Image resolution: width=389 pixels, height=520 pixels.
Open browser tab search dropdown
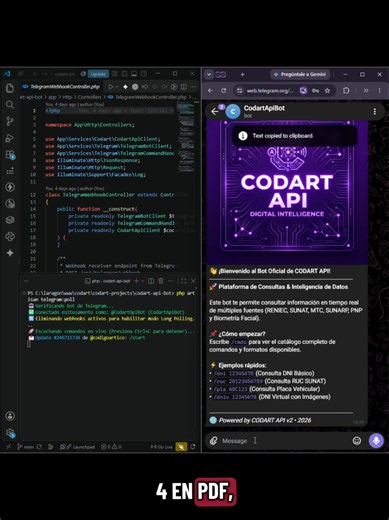[209, 74]
